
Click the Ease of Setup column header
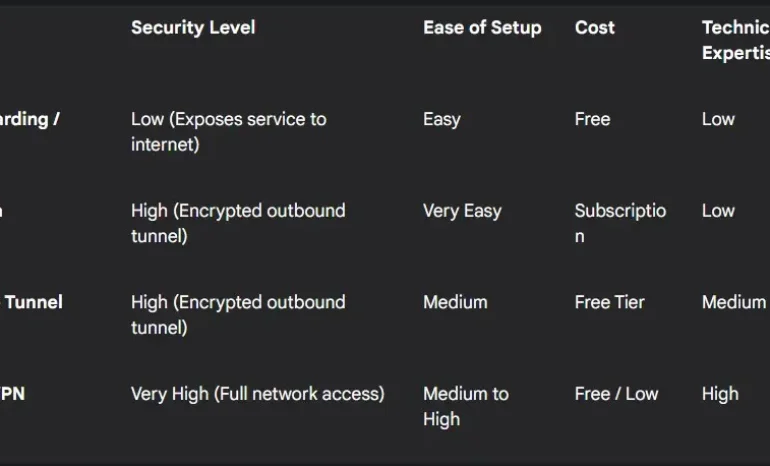tap(482, 28)
